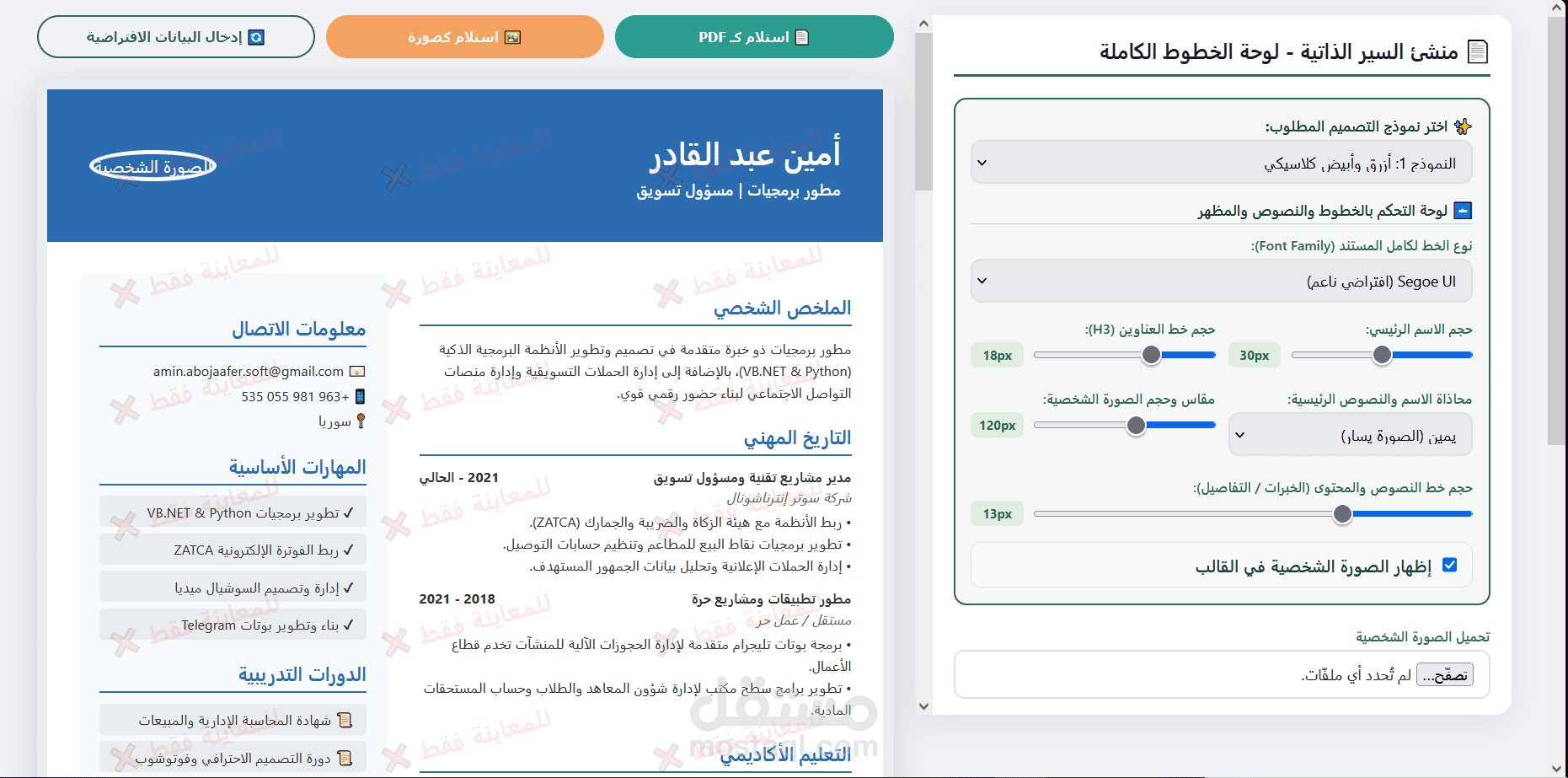This screenshot has width=1568, height=778.
Task: Click the استلام كصورة button
Action: [x=465, y=37]
